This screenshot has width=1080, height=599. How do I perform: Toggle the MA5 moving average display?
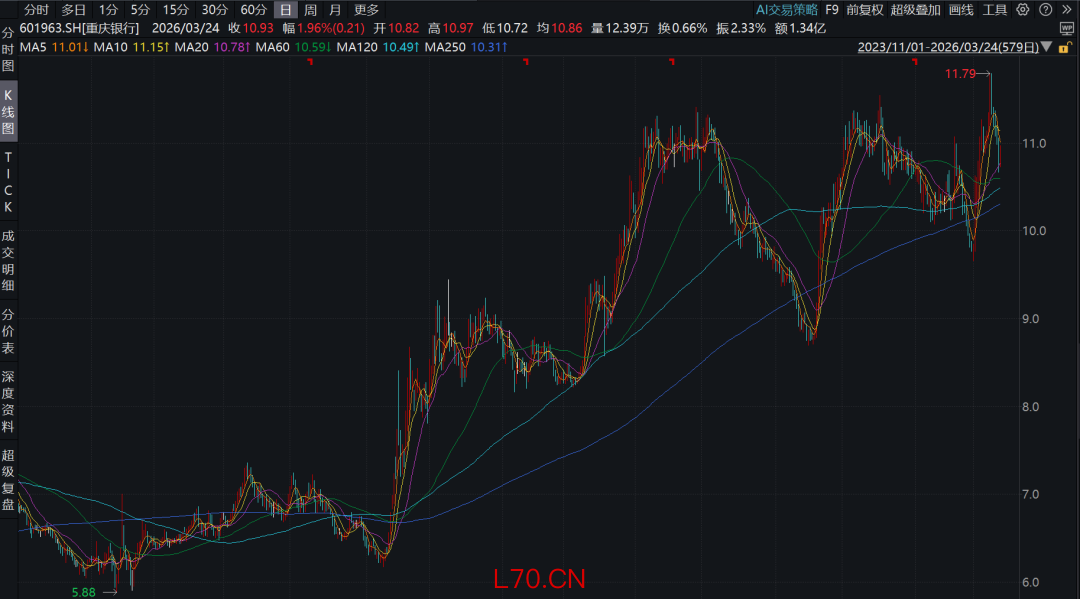[34, 47]
